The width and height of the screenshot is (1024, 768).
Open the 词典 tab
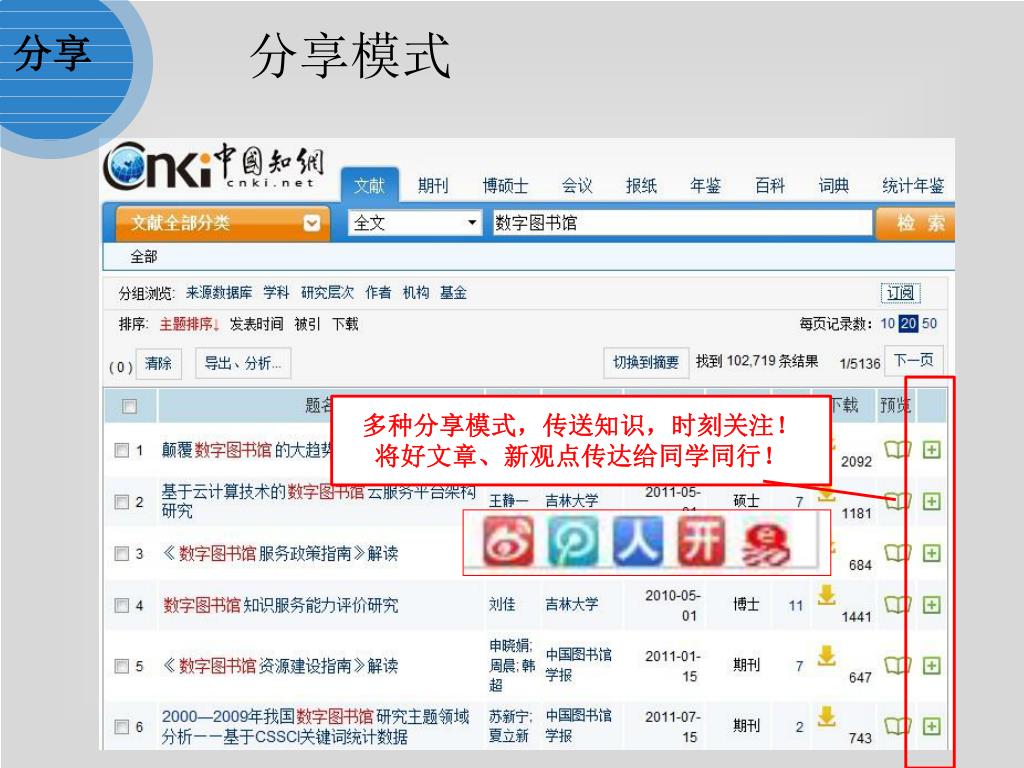coord(834,186)
